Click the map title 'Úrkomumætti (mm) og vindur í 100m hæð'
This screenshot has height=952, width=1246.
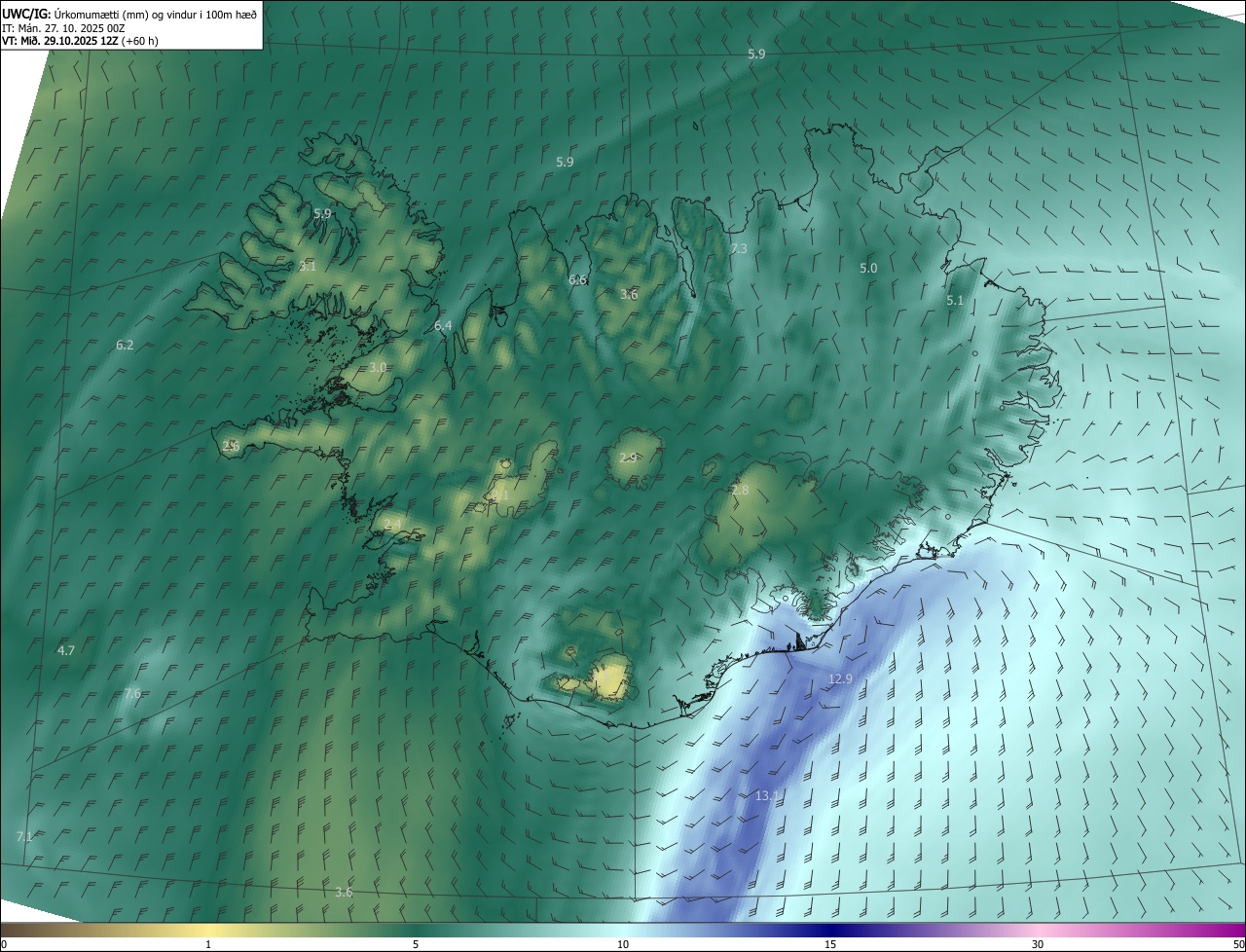[x=156, y=15]
